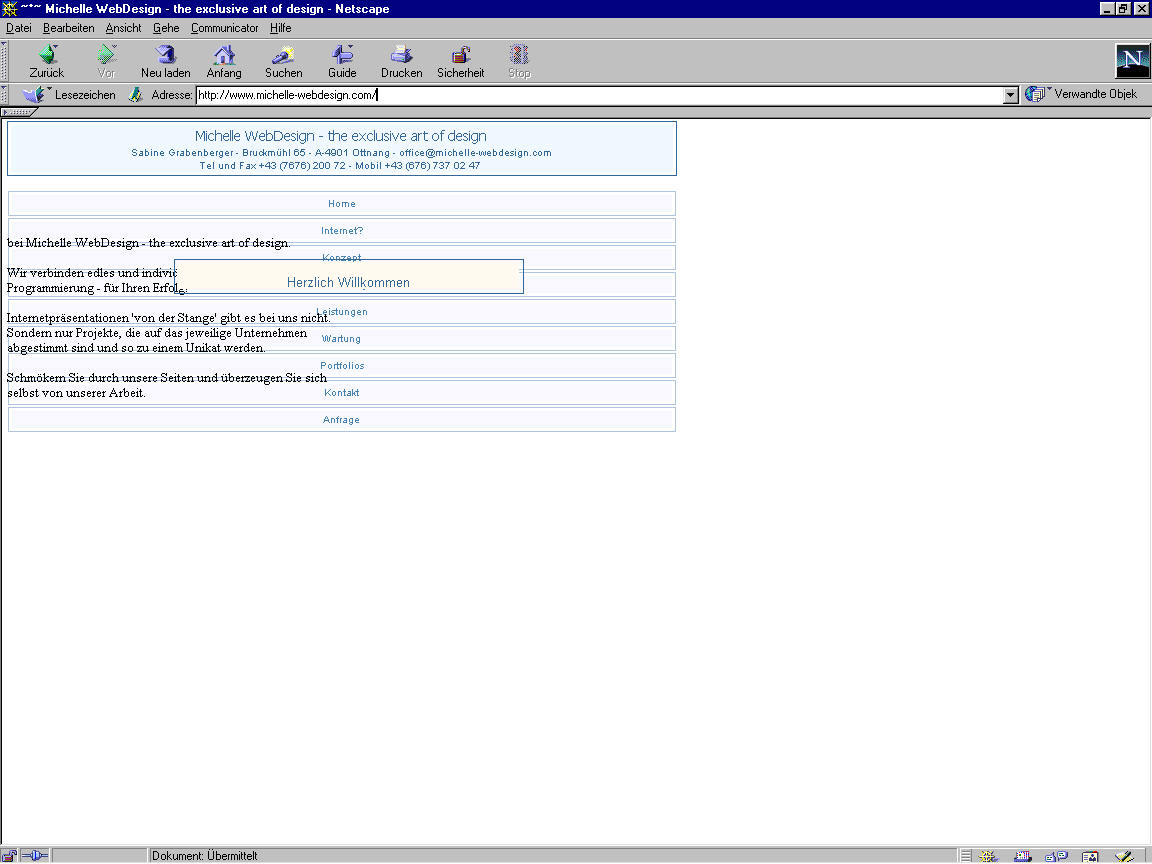Click inside the Adresse URL field
The image size is (1152, 864).
pyautogui.click(x=600, y=95)
